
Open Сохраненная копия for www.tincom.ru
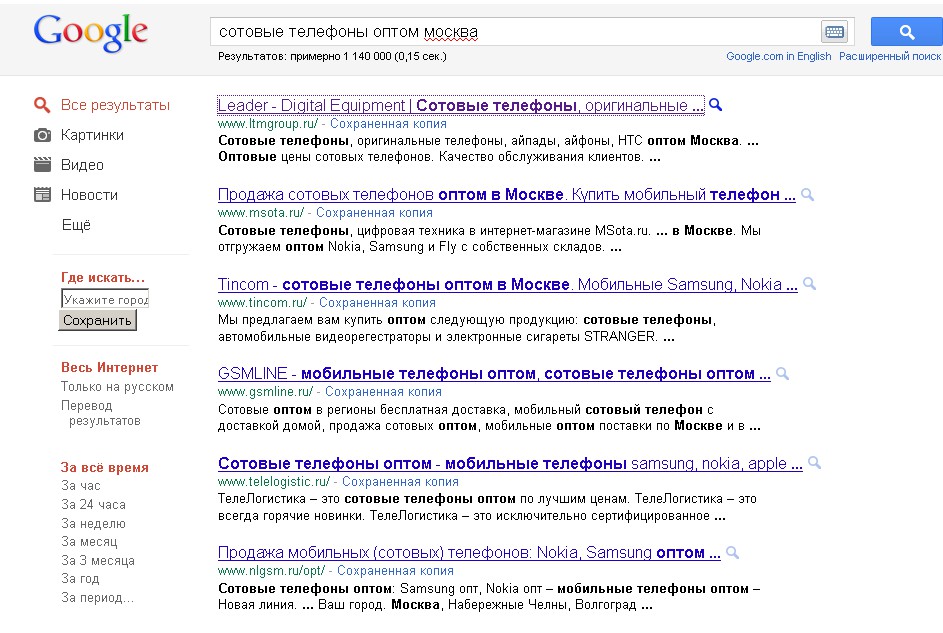[377, 303]
